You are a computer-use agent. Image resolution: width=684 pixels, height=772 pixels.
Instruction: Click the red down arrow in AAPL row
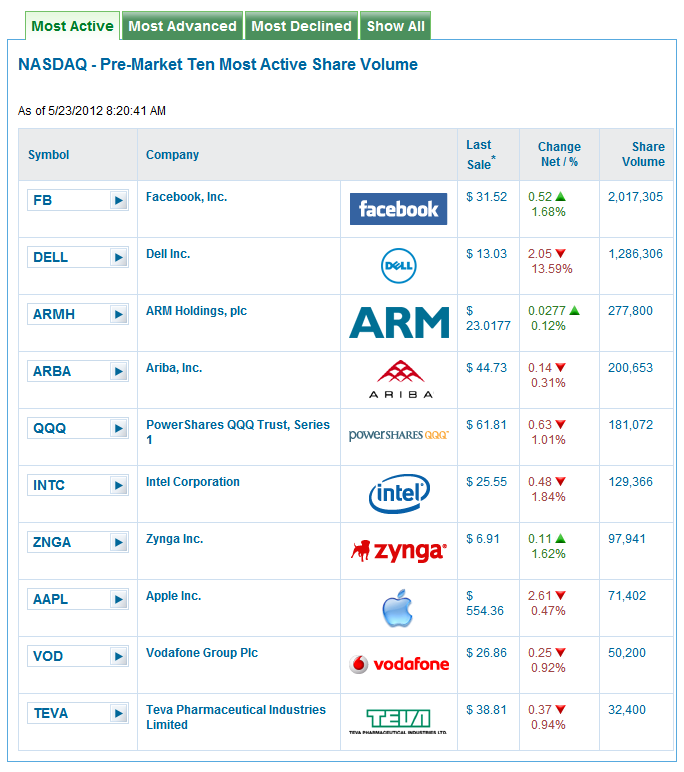tap(560, 596)
